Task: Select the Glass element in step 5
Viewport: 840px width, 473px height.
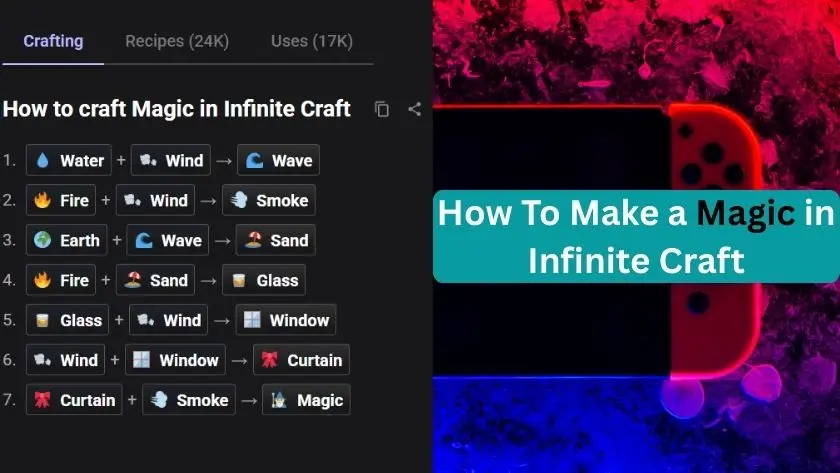Action: tap(68, 320)
